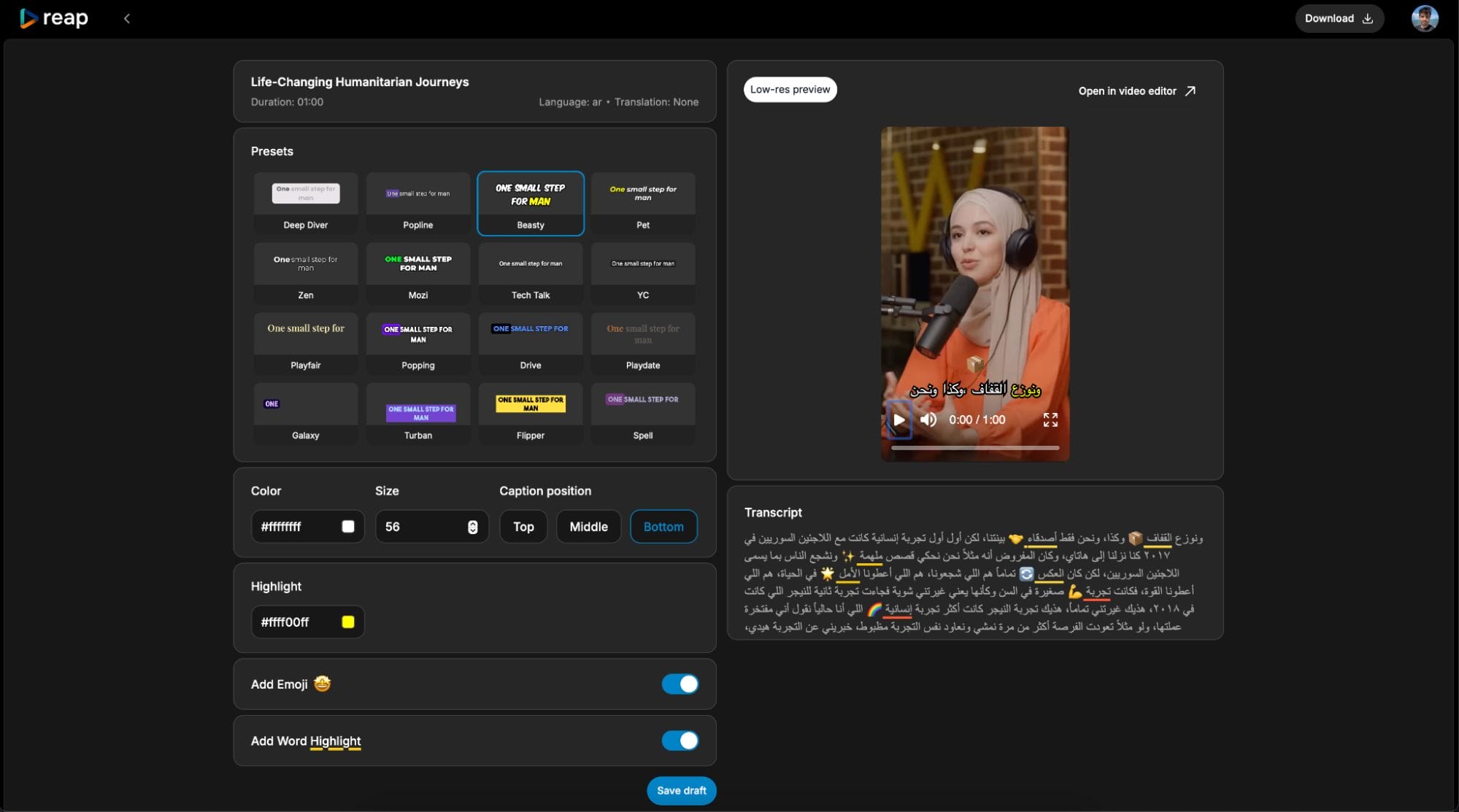
Task: Mute the video volume icon
Action: (x=928, y=419)
